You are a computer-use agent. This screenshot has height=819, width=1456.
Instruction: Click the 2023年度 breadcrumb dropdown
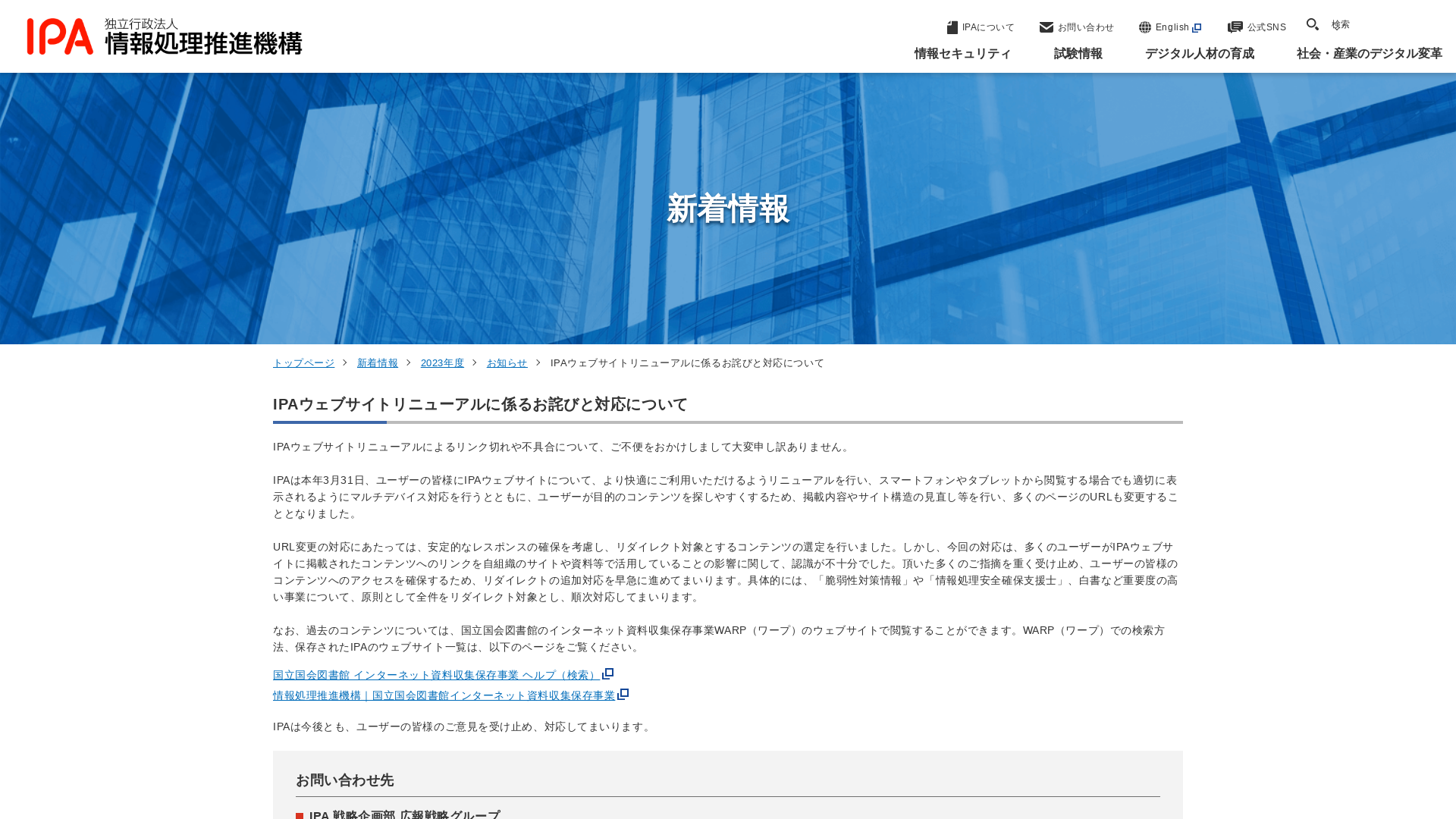coord(442,362)
